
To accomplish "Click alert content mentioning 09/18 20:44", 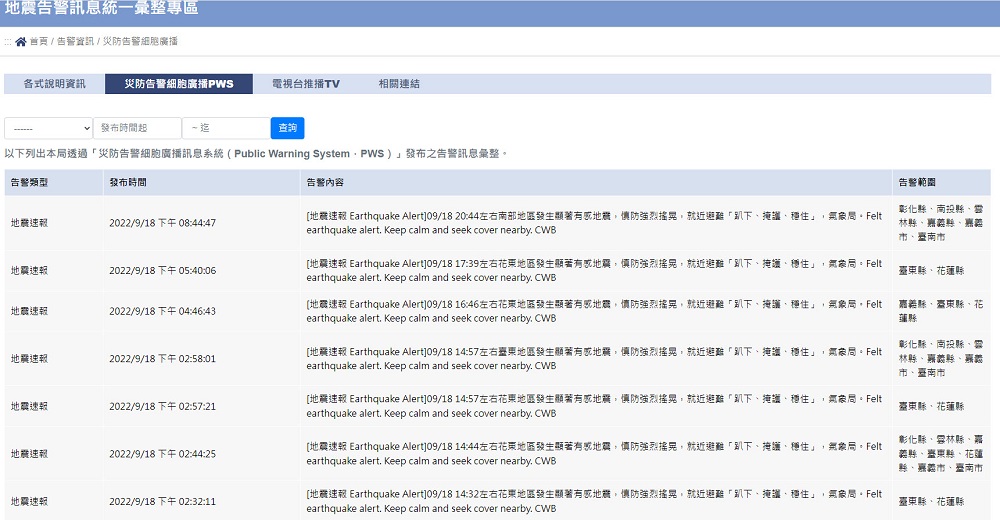I will 594,223.
